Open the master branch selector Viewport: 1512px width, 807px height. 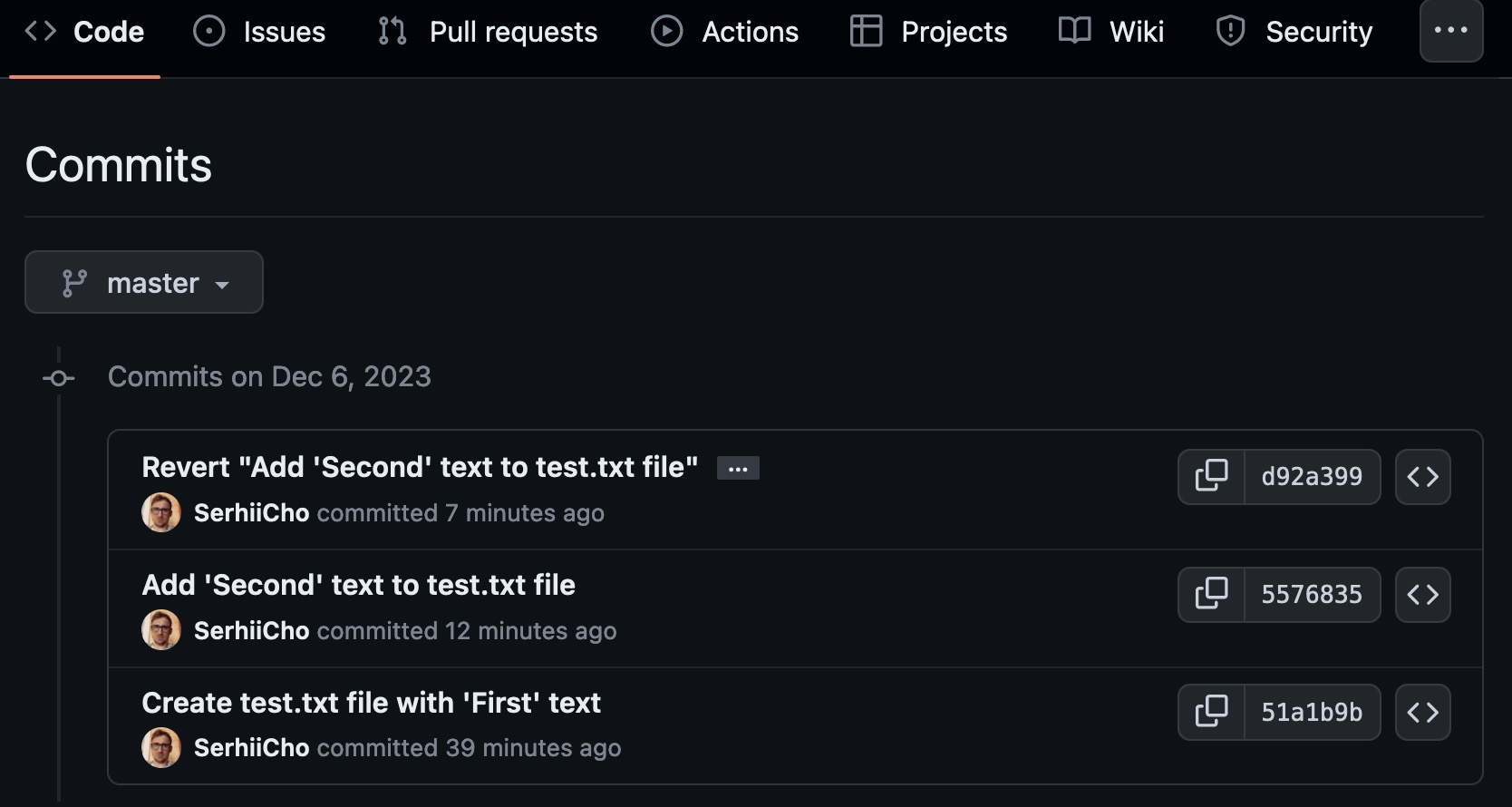pyautogui.click(x=143, y=282)
